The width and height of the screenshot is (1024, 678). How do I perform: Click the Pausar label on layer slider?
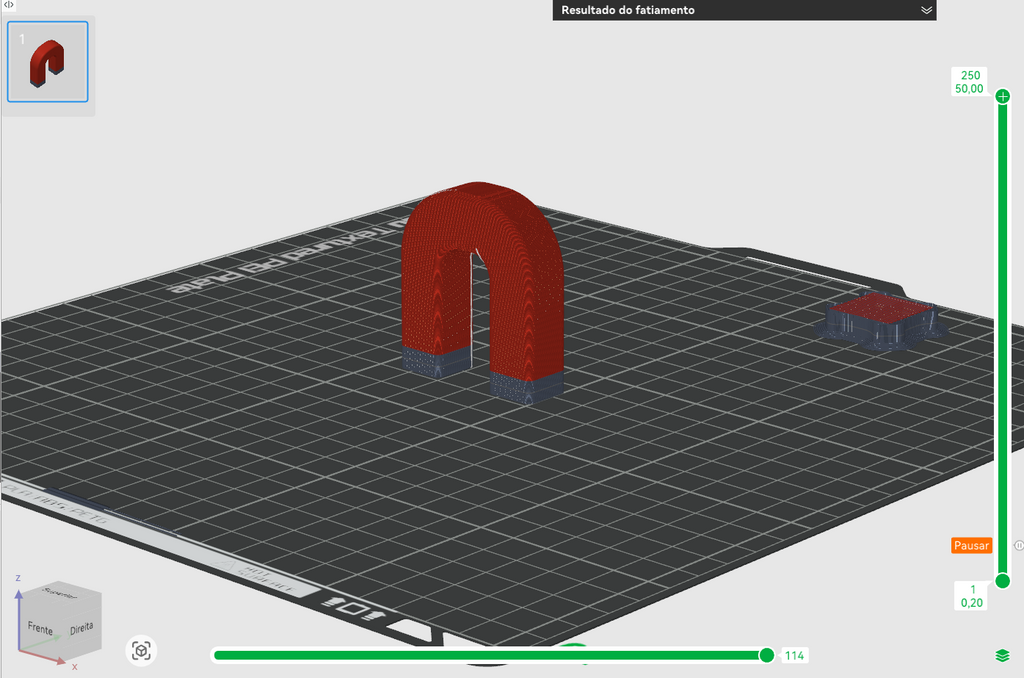pos(971,545)
